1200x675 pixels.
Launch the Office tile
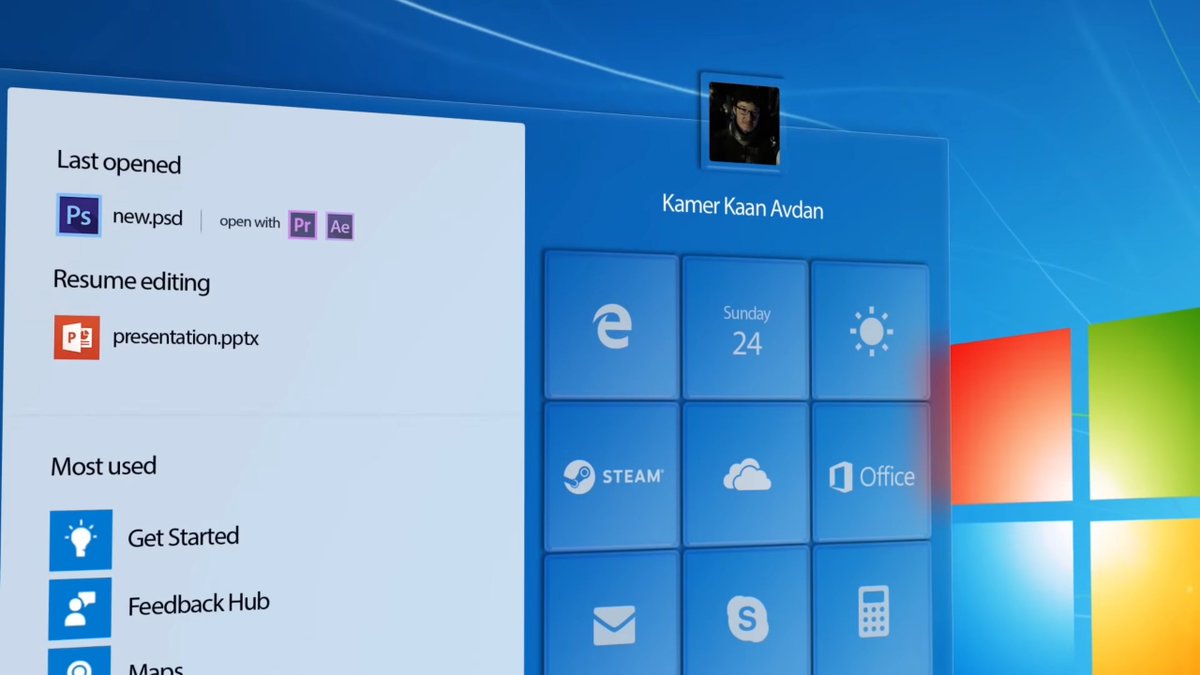click(x=871, y=475)
